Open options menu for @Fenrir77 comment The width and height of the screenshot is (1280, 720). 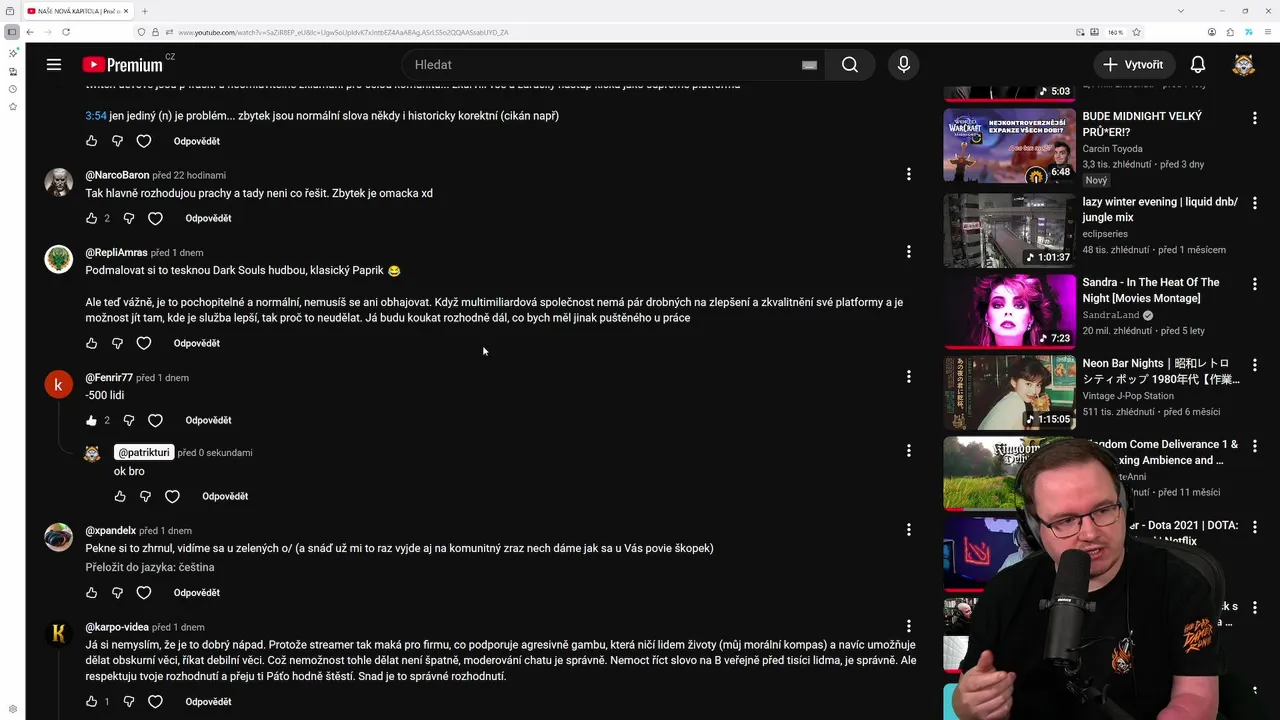(x=908, y=377)
